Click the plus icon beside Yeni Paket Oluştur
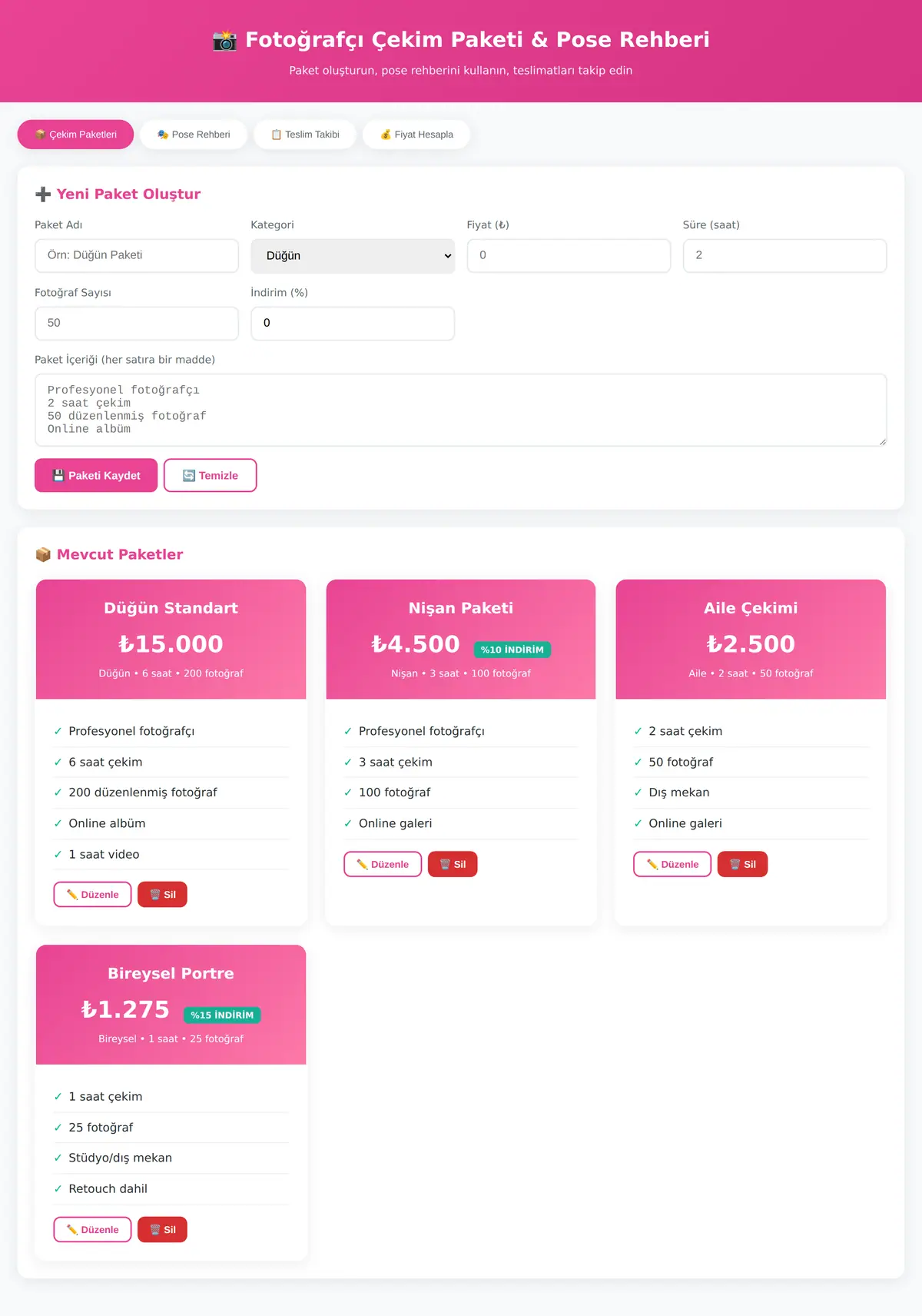922x1316 pixels. pos(43,194)
